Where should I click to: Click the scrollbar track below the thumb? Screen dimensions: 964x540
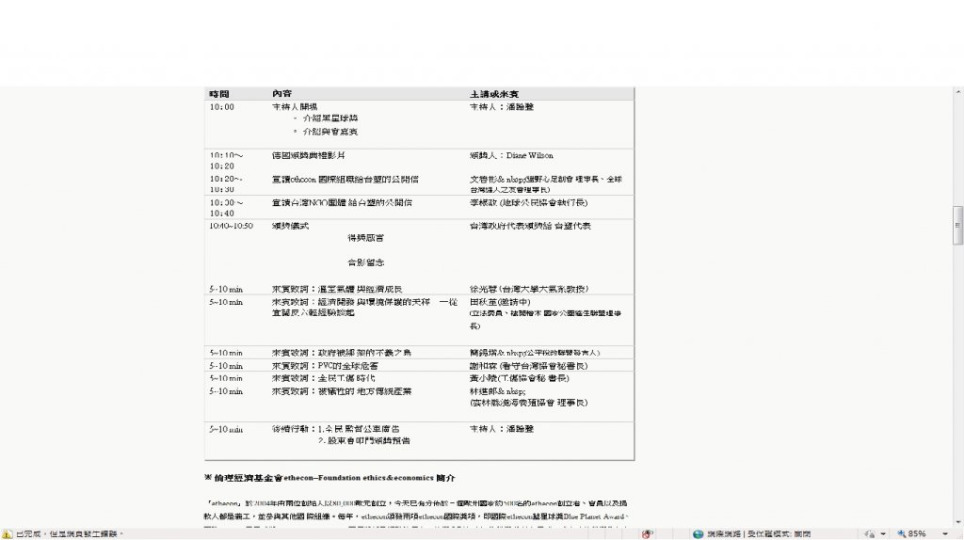tap(958, 400)
